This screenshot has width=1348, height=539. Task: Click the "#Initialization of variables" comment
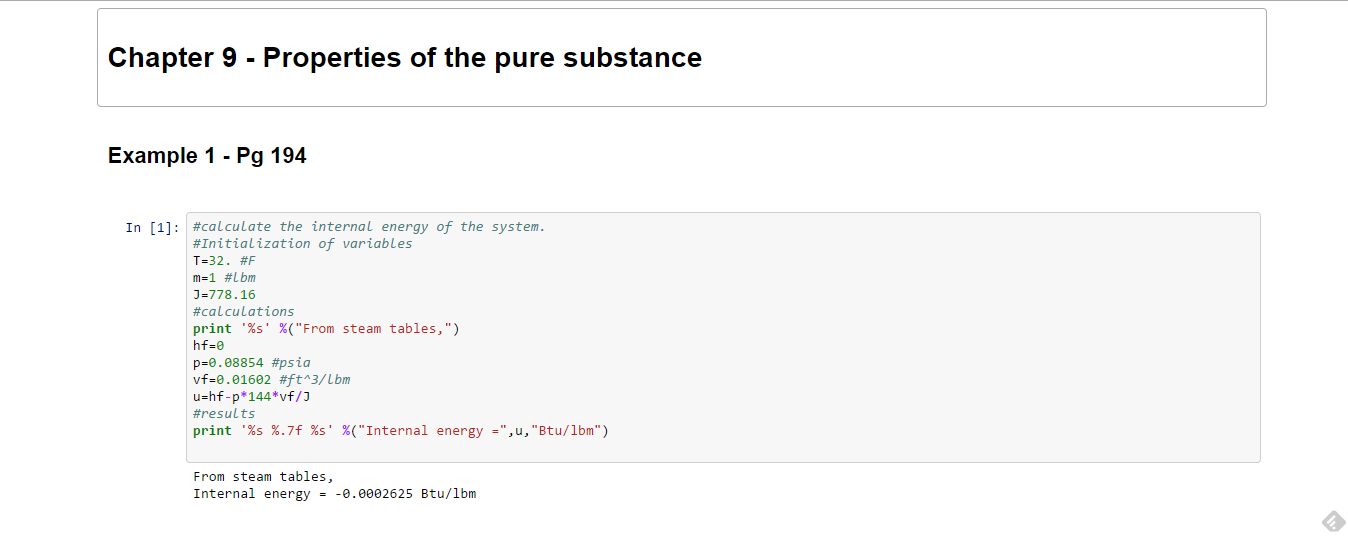click(x=302, y=244)
